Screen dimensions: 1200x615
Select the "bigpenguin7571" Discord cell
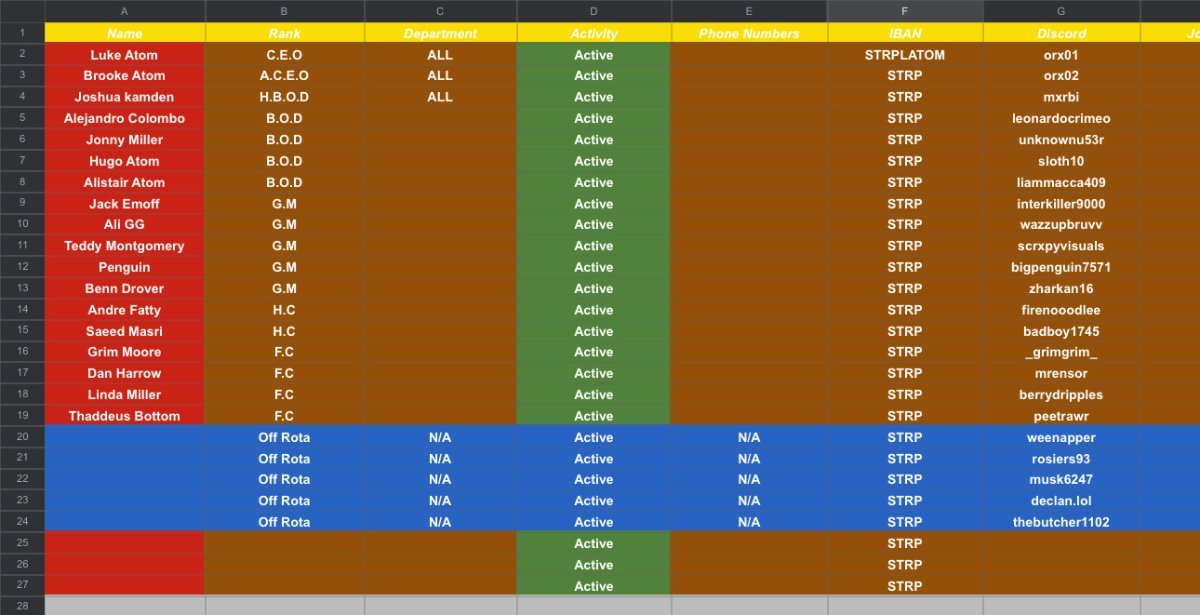(x=1061, y=267)
